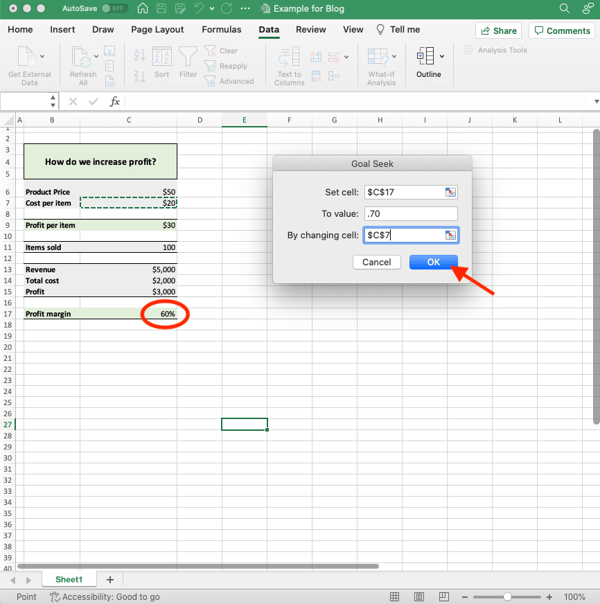Open the Formulas ribbon tab
This screenshot has width=600, height=604.
(221, 30)
